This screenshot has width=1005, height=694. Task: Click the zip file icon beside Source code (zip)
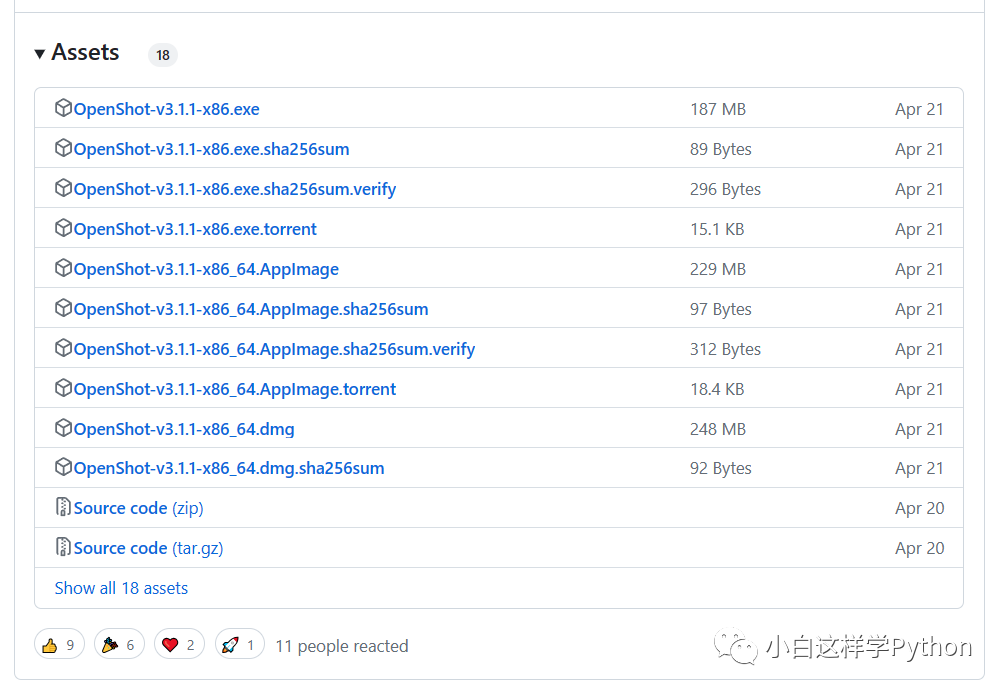63,507
